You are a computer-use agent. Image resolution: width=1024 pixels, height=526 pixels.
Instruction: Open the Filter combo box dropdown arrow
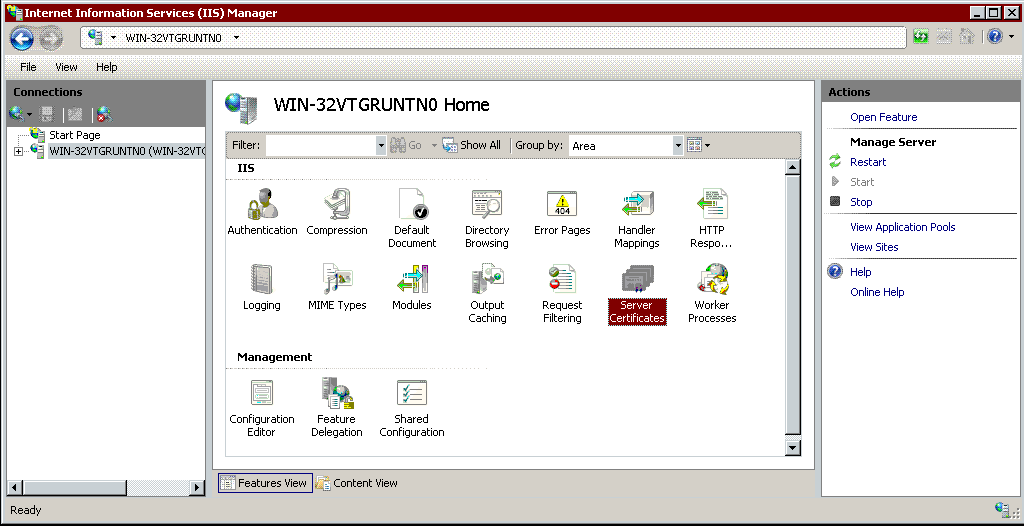tap(381, 146)
